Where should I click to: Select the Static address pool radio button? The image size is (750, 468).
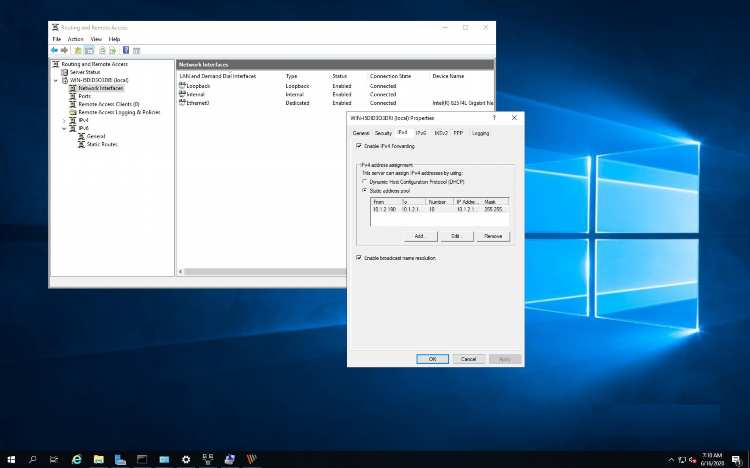(365, 190)
